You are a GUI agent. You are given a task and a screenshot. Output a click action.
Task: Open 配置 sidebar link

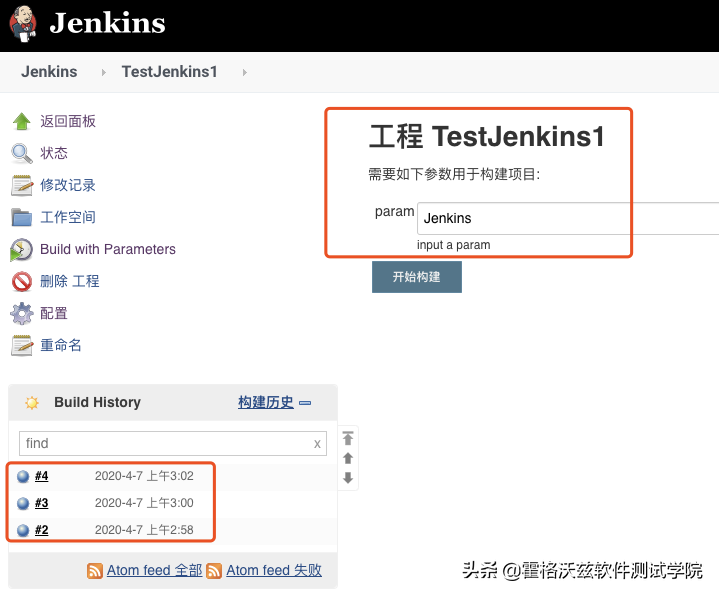54,313
